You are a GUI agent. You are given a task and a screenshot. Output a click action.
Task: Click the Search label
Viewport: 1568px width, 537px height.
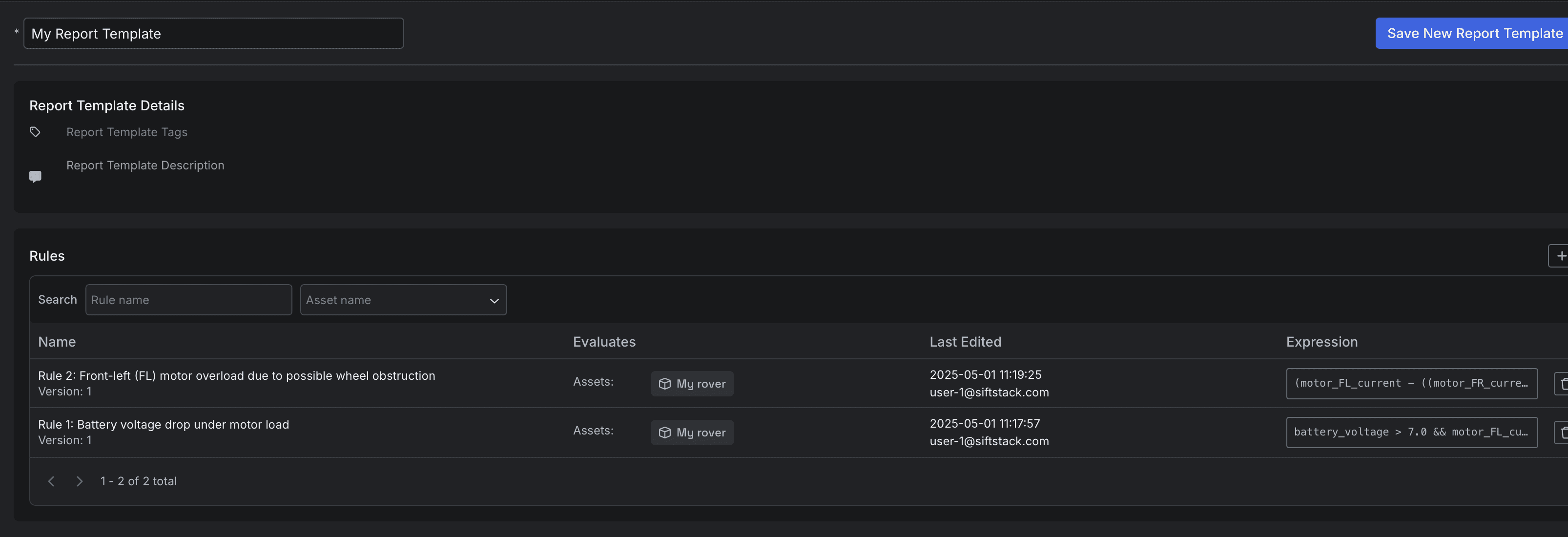pyautogui.click(x=58, y=300)
